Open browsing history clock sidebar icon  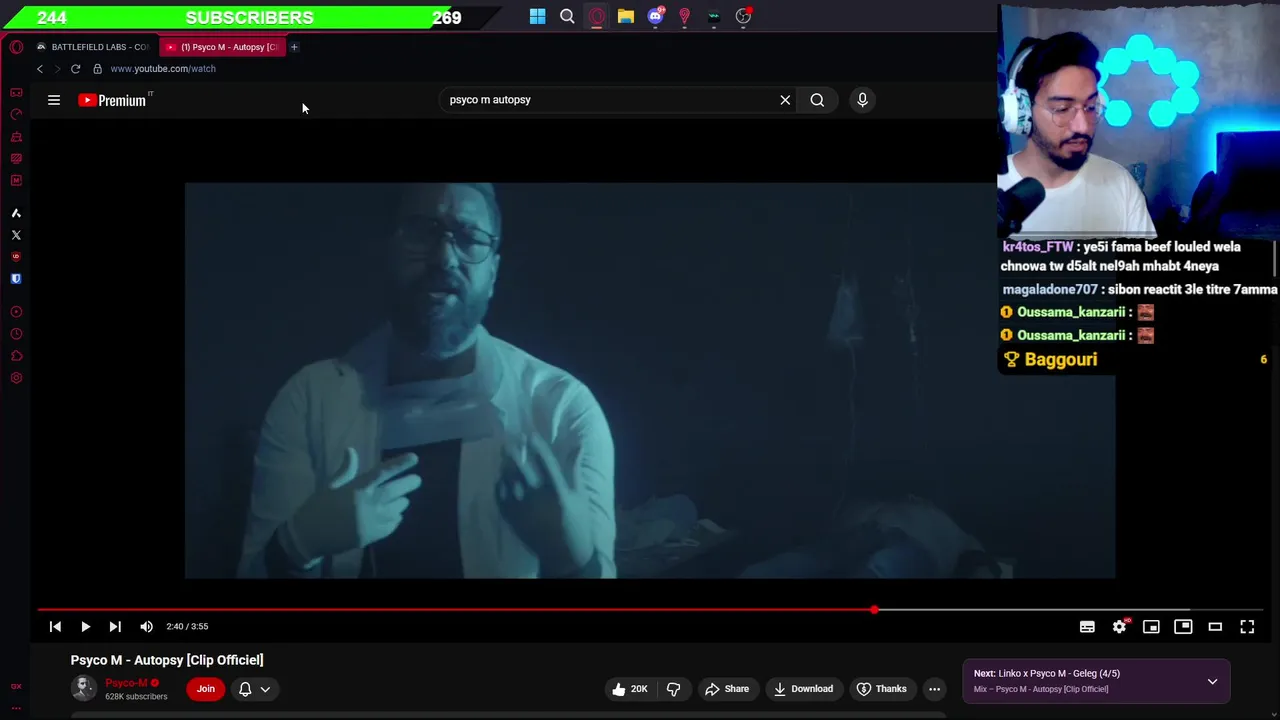[16, 334]
